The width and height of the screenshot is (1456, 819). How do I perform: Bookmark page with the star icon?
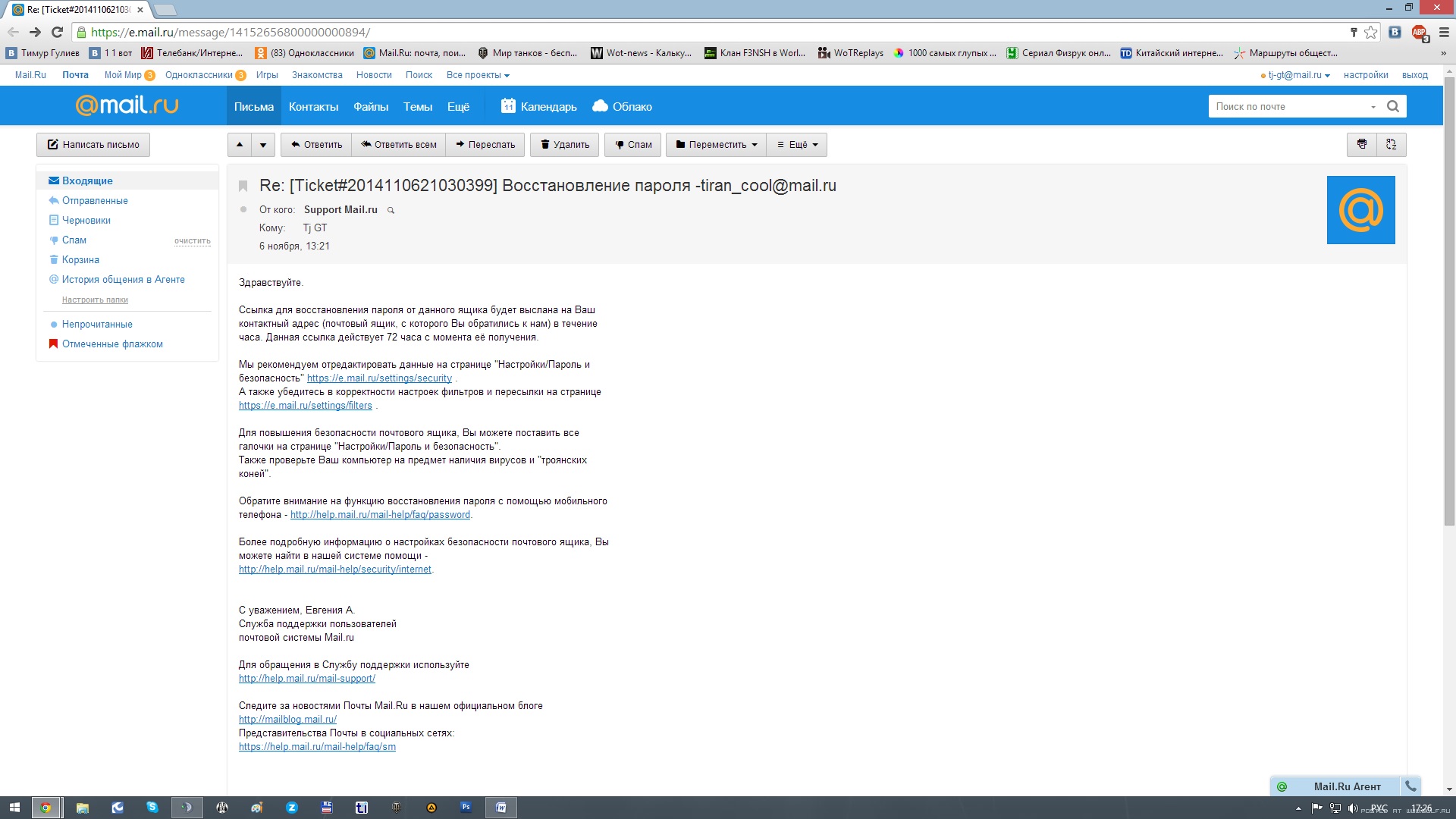click(1370, 32)
